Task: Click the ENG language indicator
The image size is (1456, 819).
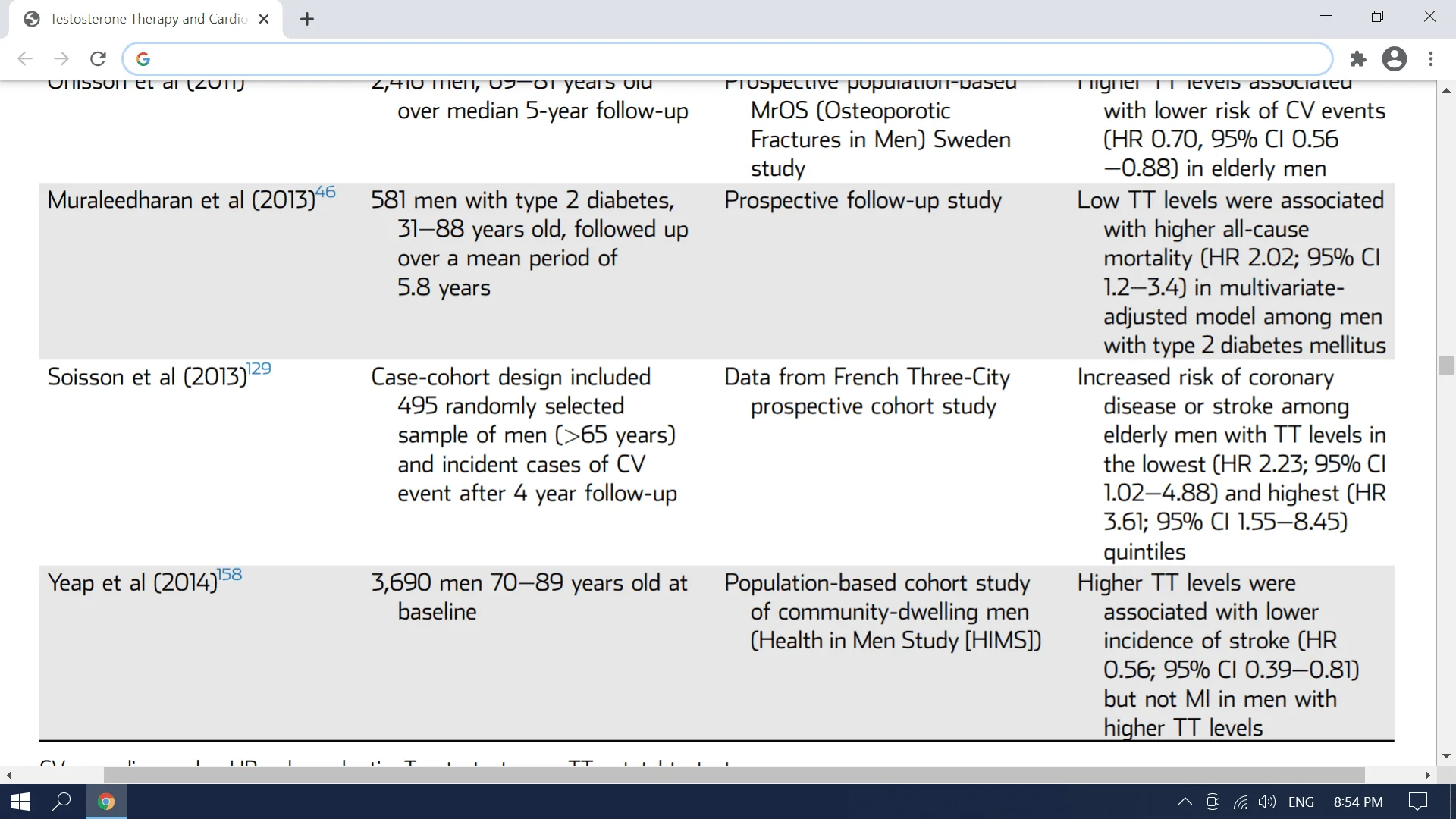Action: pyautogui.click(x=1301, y=802)
